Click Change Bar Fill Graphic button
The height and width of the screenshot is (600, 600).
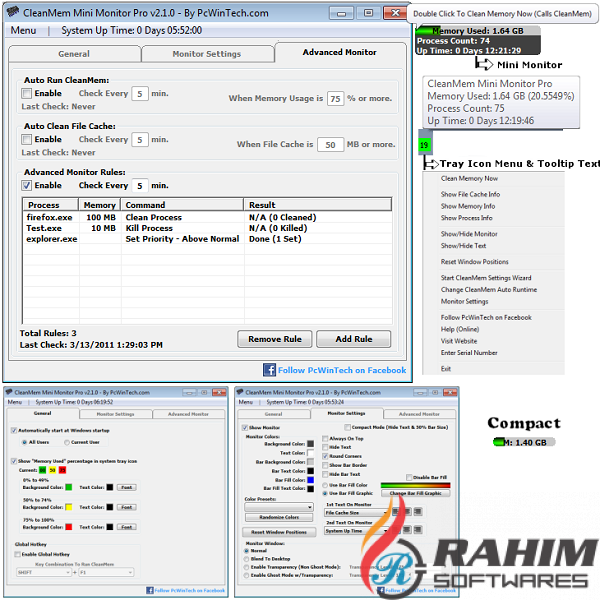[415, 493]
